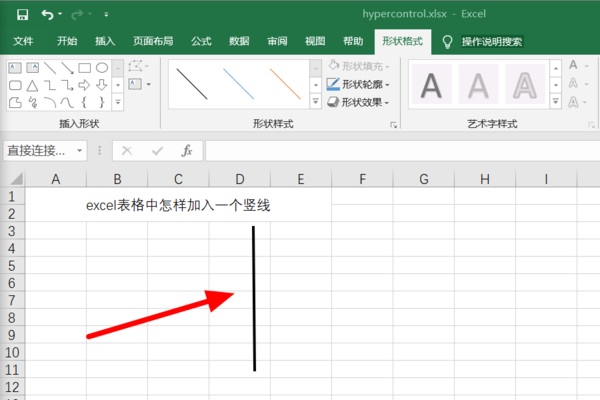Click the Undo arrow icon

48,16
